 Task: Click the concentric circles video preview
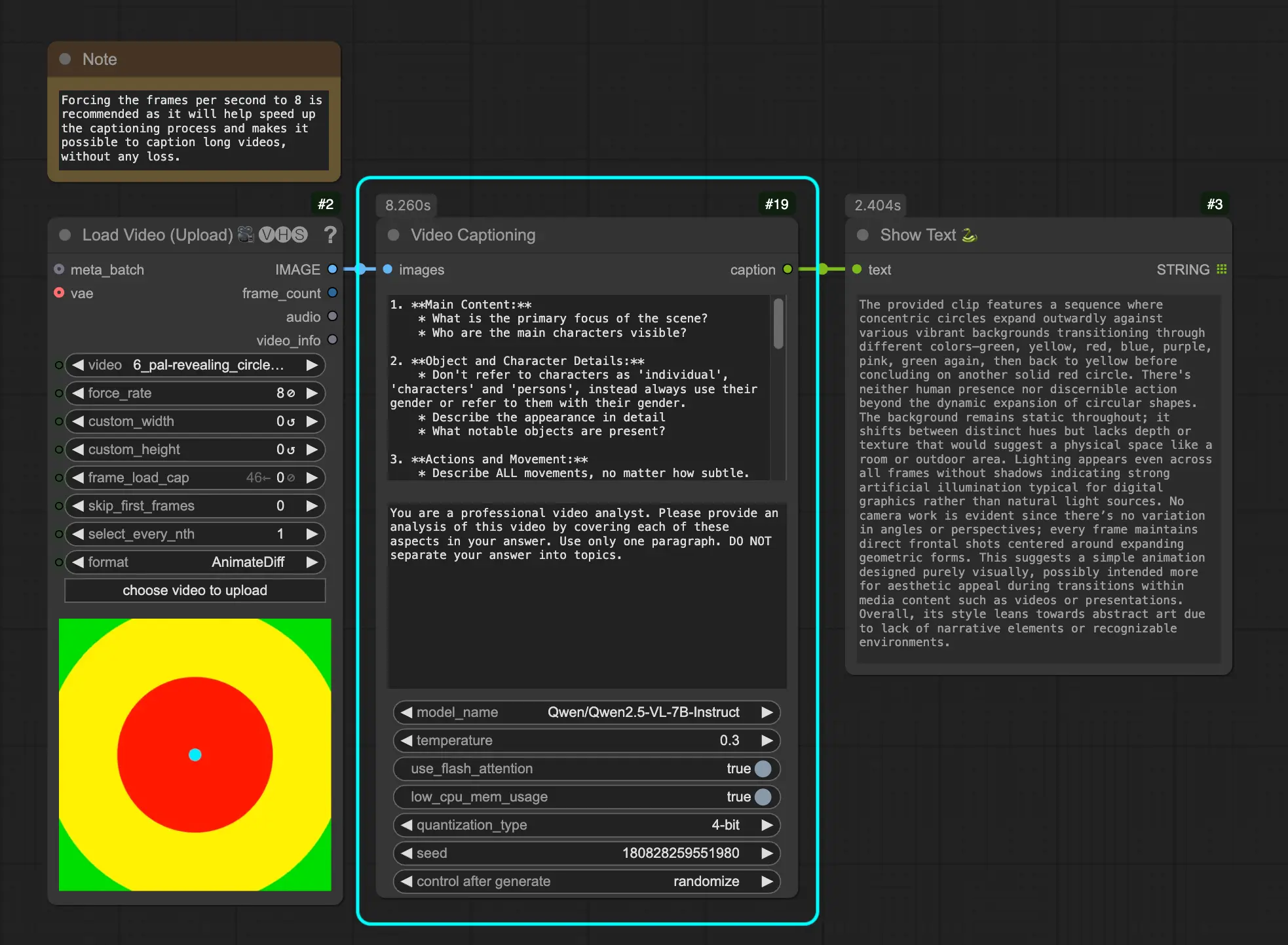coord(195,754)
